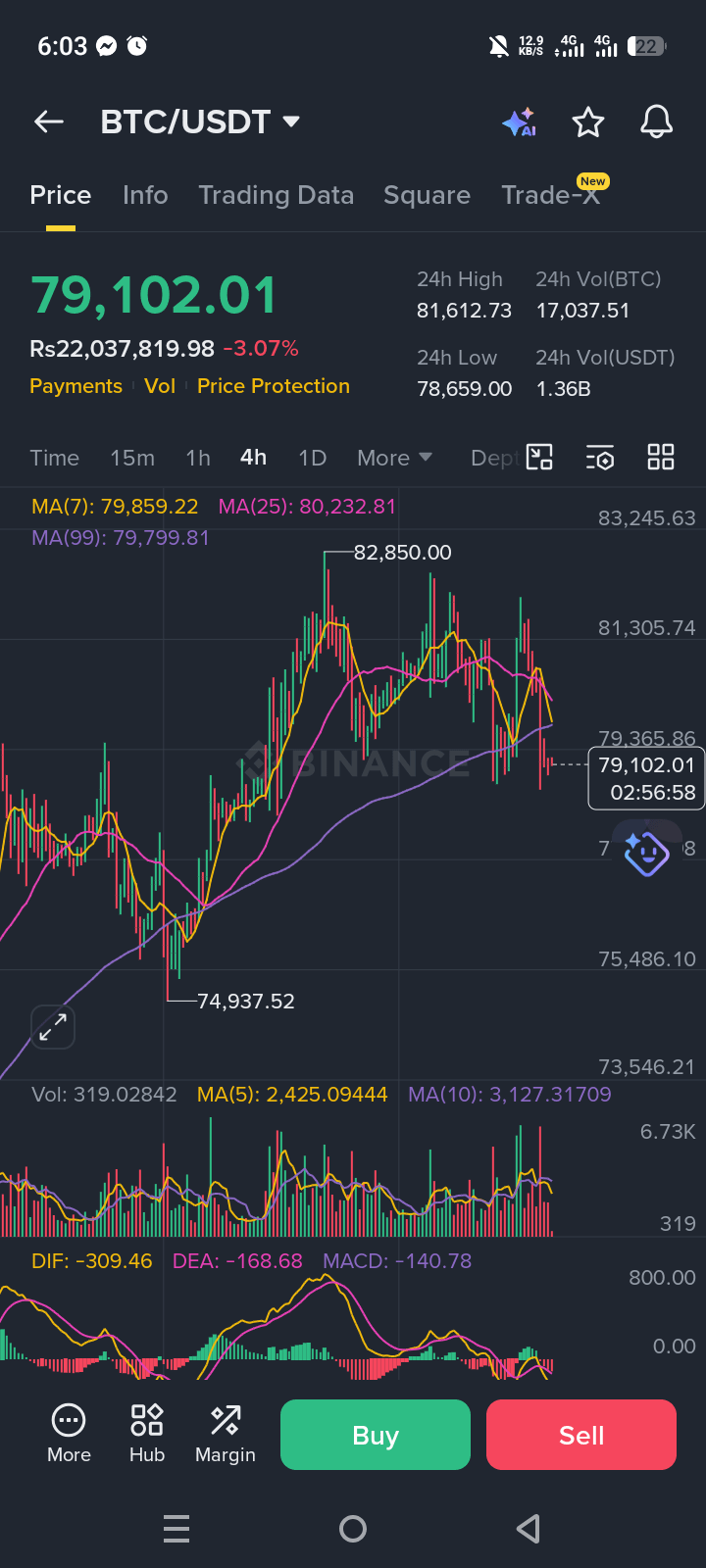This screenshot has width=706, height=1568.
Task: Select the 1D chart interval
Action: (312, 458)
